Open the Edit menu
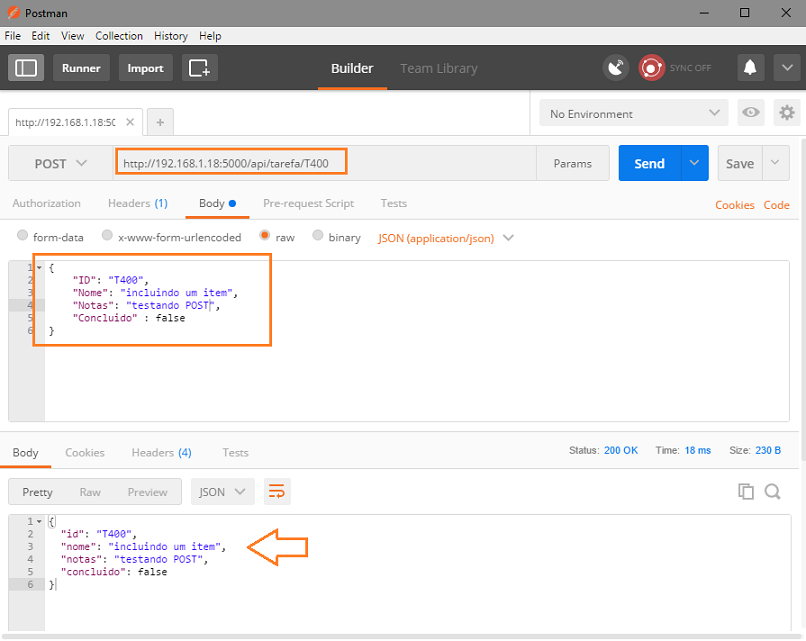Screen dimensions: 806x641 (41, 36)
